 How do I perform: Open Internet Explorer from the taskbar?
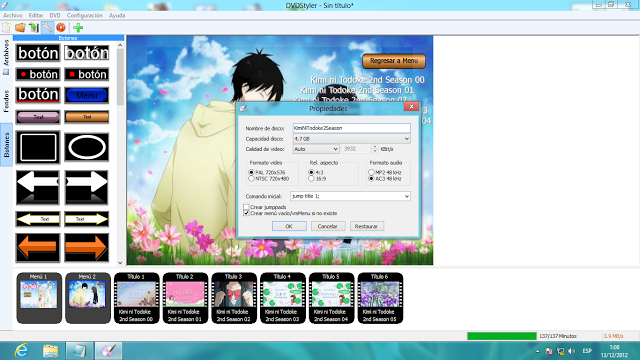coord(21,351)
